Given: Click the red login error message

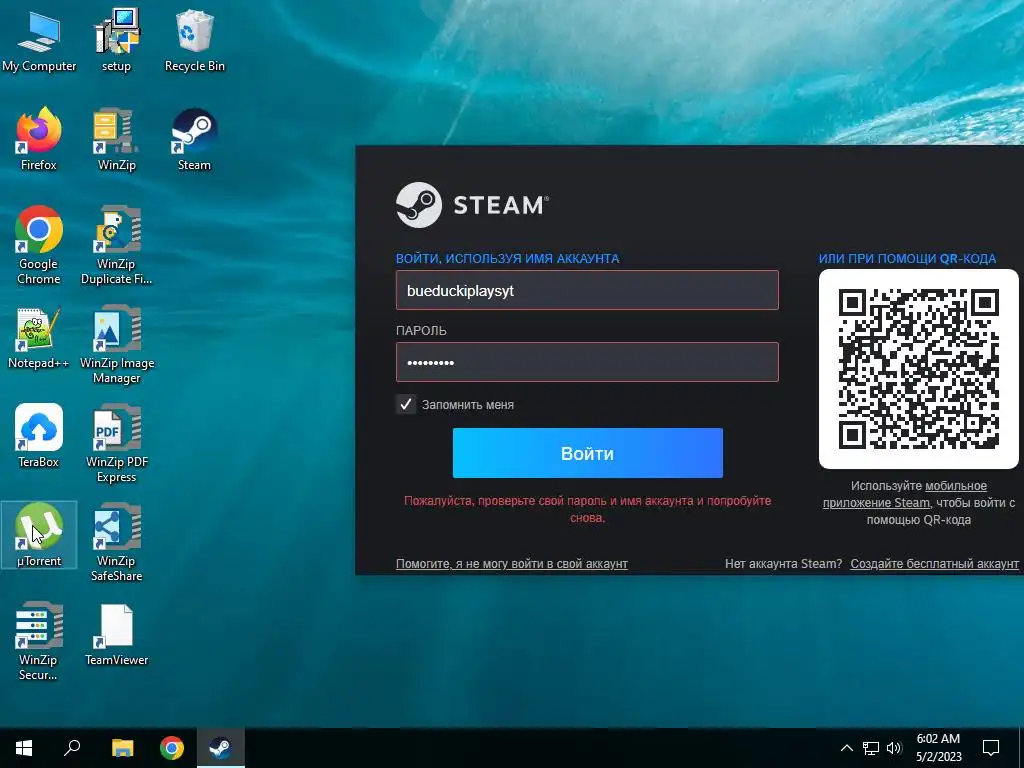Looking at the screenshot, I should point(587,509).
